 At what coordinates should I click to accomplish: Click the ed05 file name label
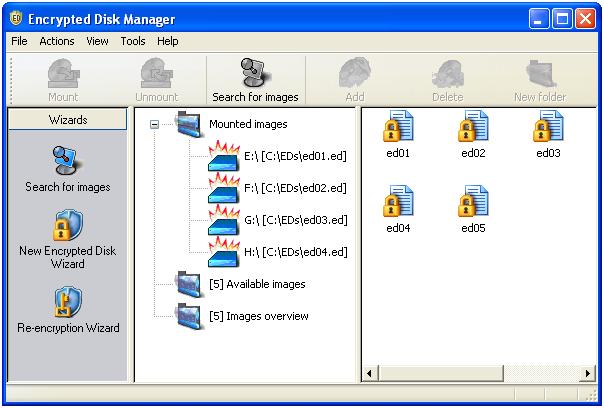[x=473, y=228]
